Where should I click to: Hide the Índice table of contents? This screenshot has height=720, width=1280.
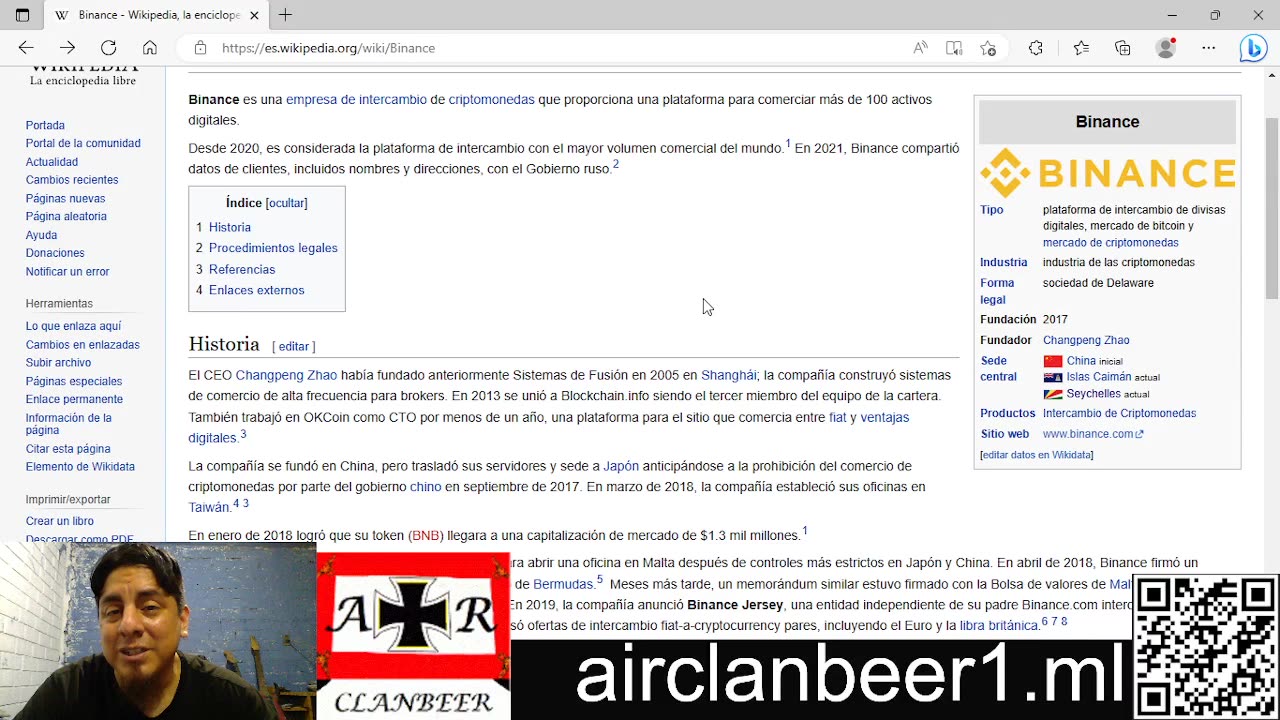pos(286,203)
